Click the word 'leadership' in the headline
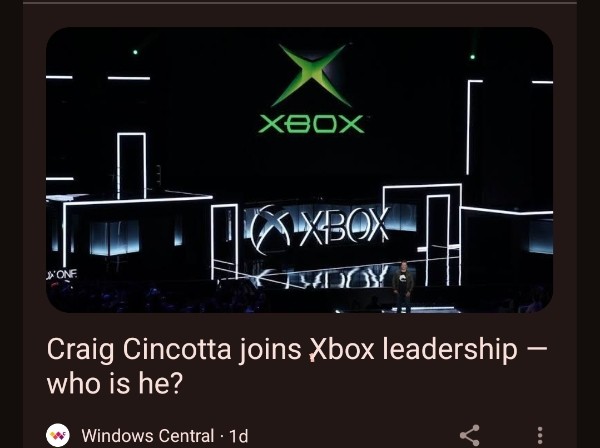This screenshot has width=600, height=448. pos(450,350)
